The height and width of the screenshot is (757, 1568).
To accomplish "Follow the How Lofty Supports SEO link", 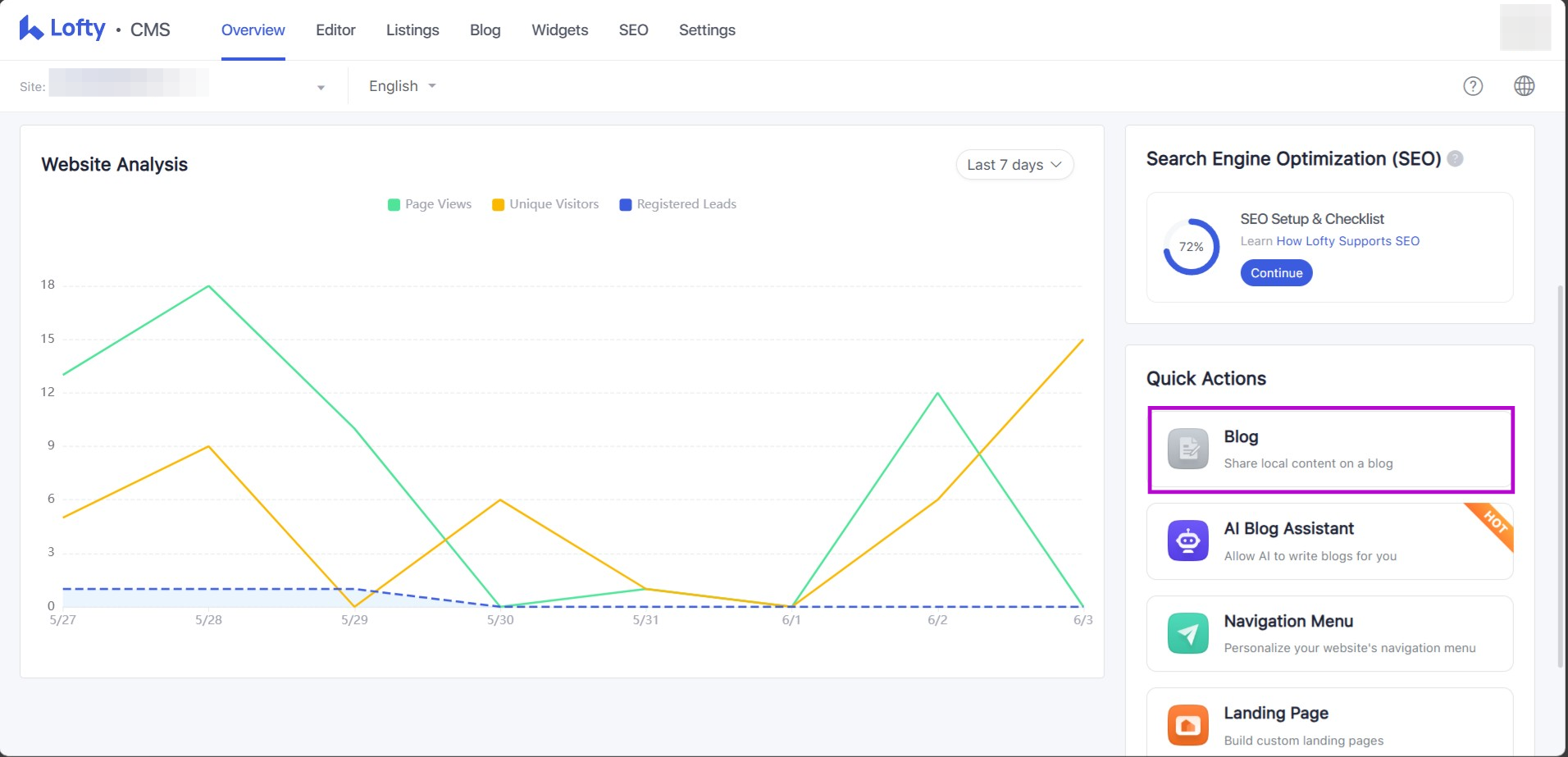I will coord(1347,241).
